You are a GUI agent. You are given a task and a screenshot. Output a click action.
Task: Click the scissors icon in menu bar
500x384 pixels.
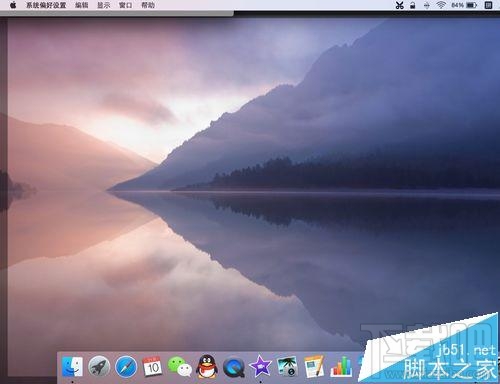399,5
